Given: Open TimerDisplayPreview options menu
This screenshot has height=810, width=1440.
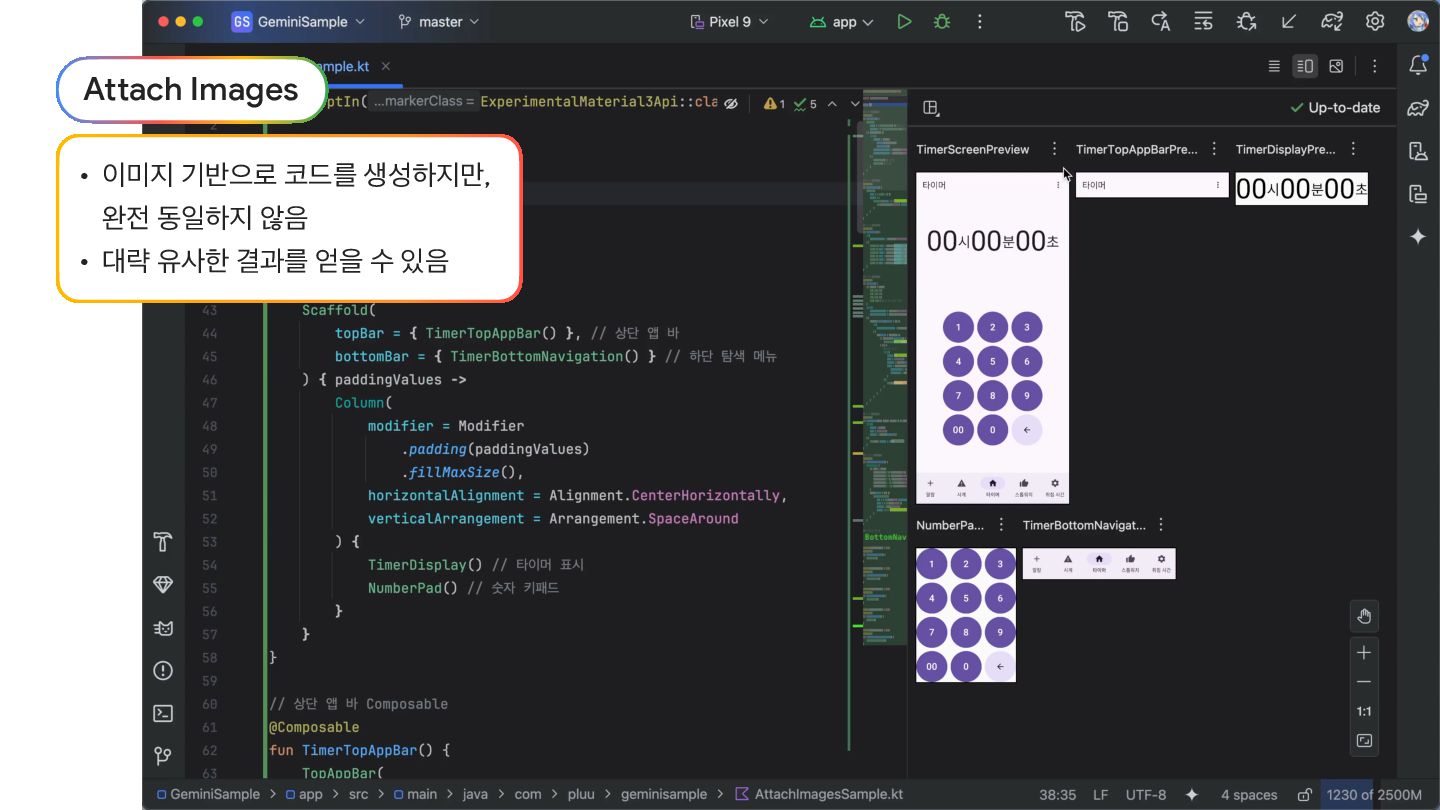Looking at the screenshot, I should point(1353,149).
